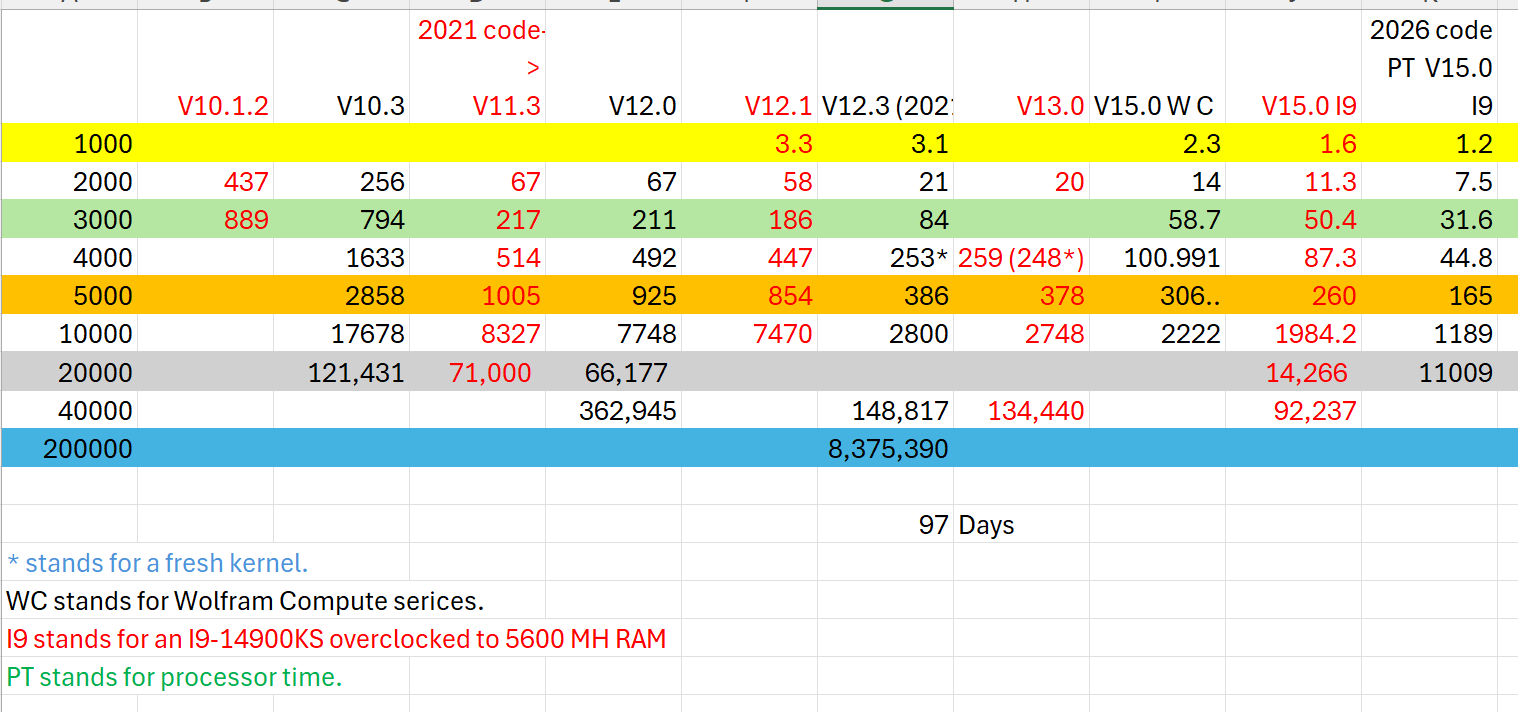Select the orange row cell 2858
This screenshot has height=712, width=1518.
[341, 296]
